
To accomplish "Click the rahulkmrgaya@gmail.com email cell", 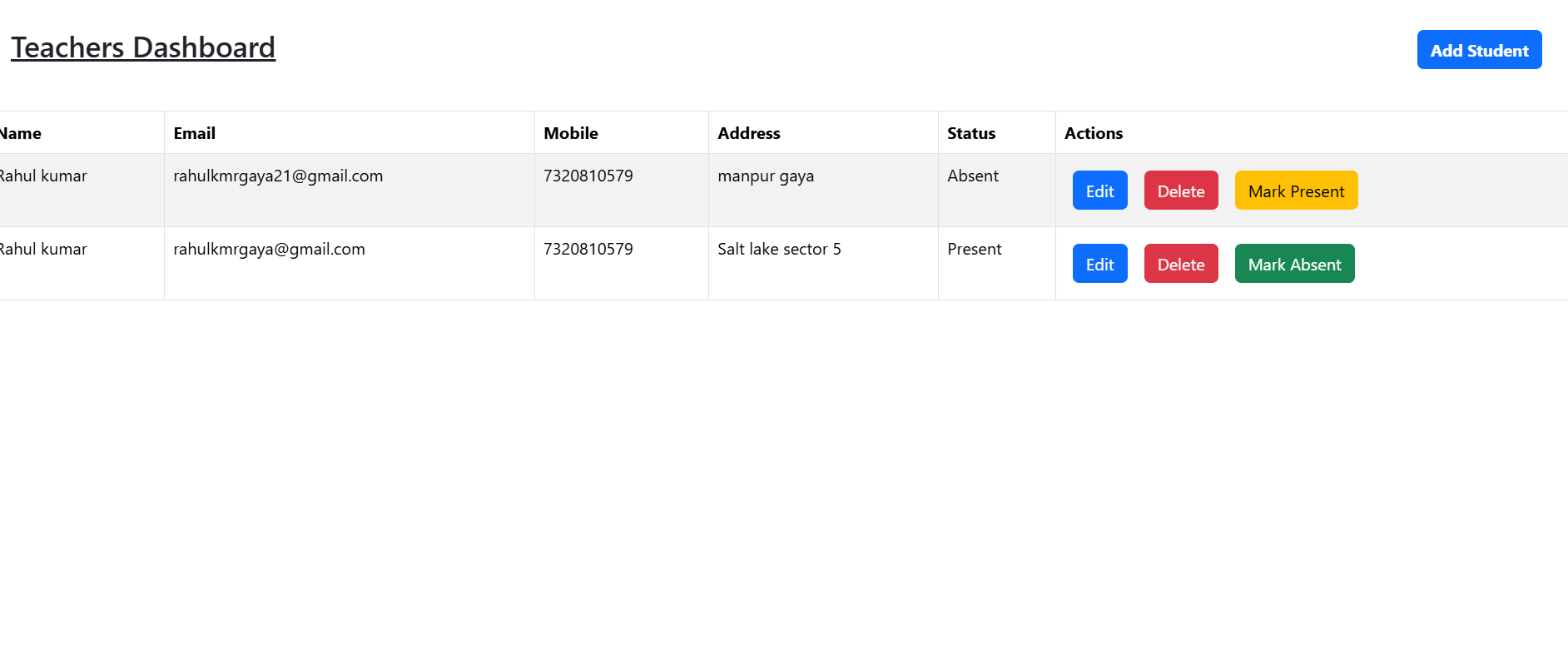I will [269, 250].
